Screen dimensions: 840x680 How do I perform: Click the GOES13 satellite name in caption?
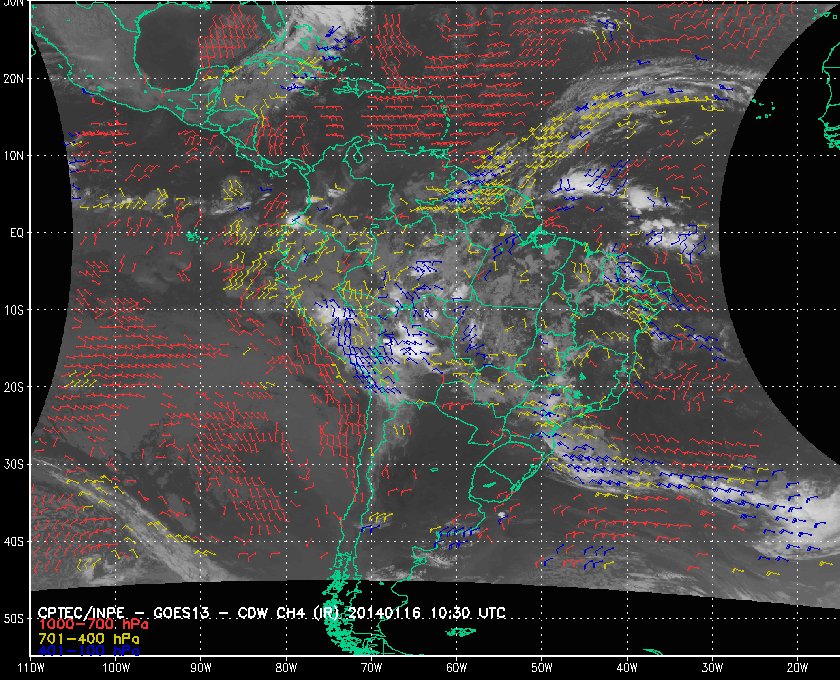point(181,613)
